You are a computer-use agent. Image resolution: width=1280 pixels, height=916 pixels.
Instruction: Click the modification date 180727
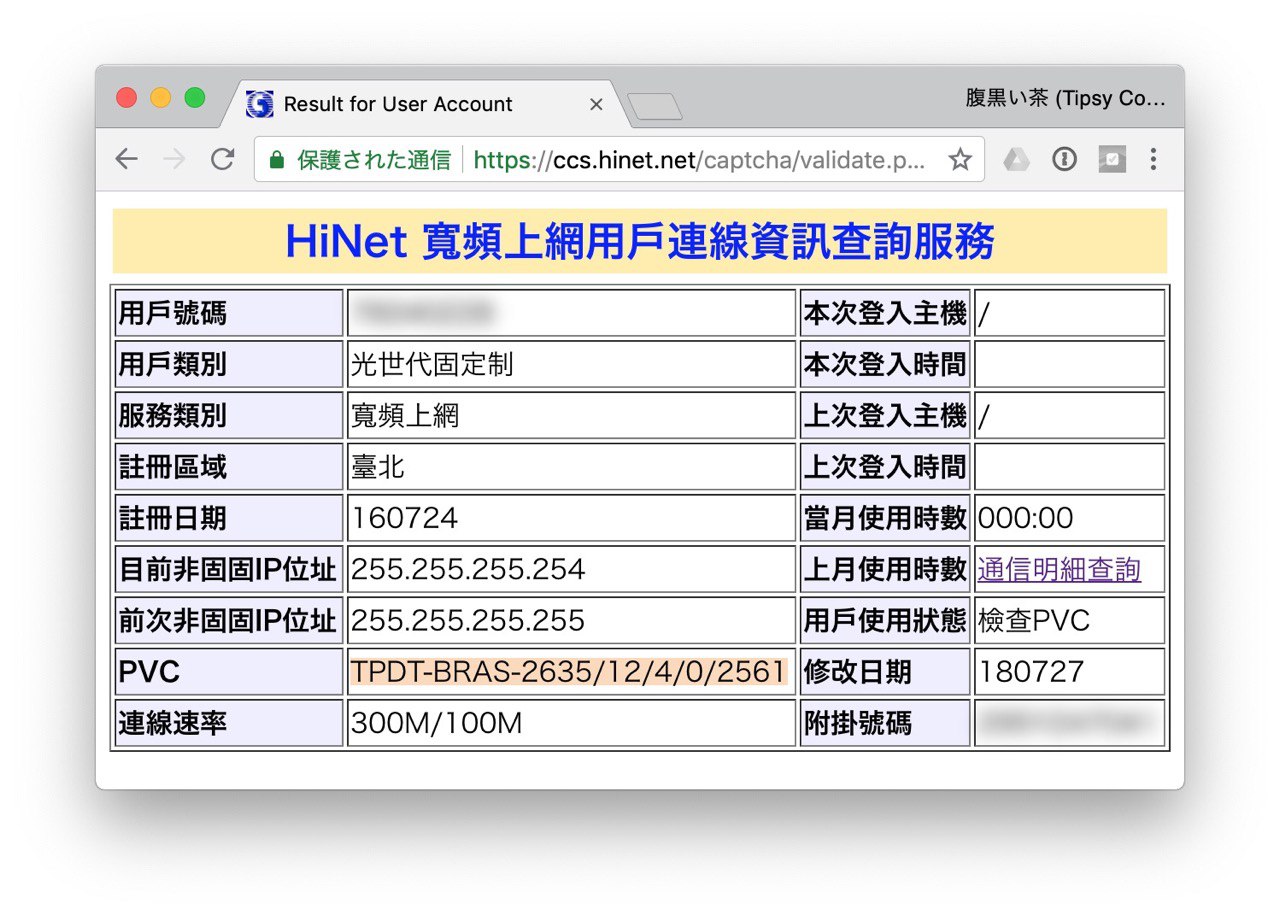pyautogui.click(x=1030, y=672)
